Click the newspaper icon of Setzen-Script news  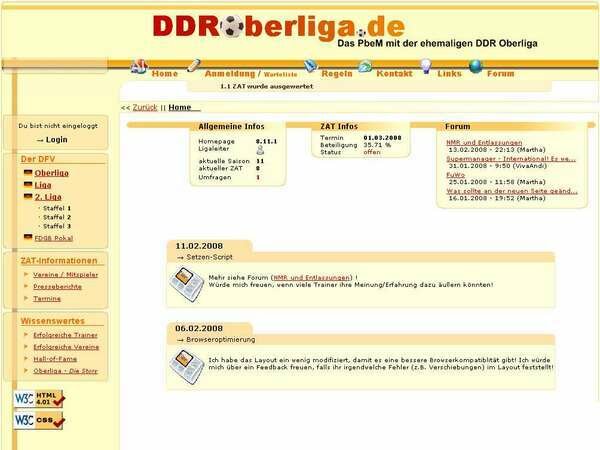(x=187, y=285)
